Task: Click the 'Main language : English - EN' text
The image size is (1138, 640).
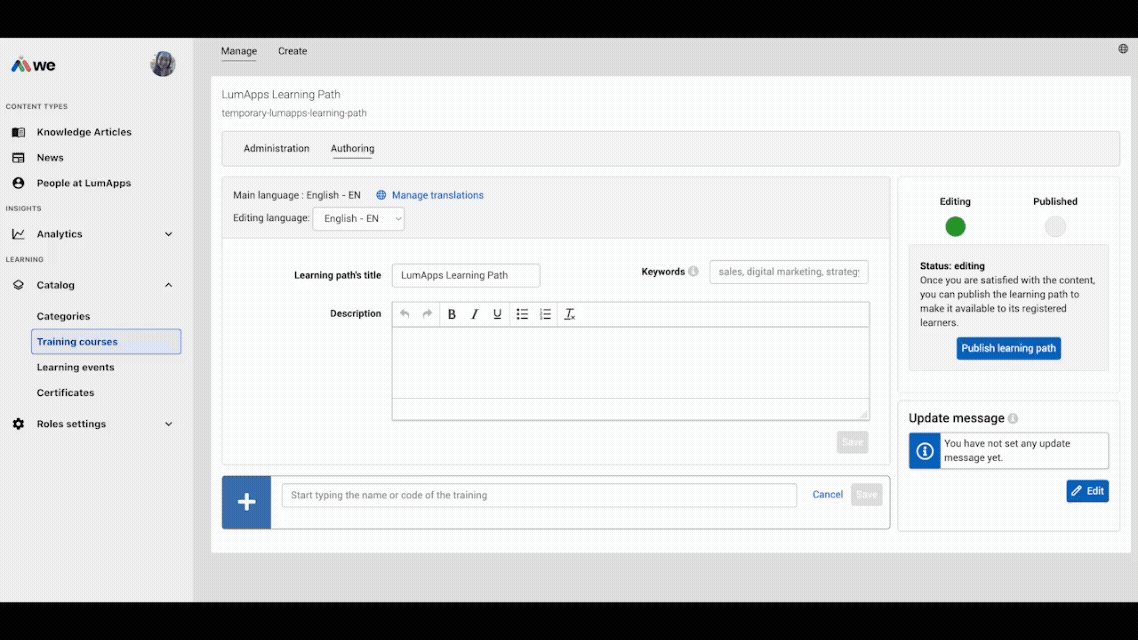Action: [297, 195]
